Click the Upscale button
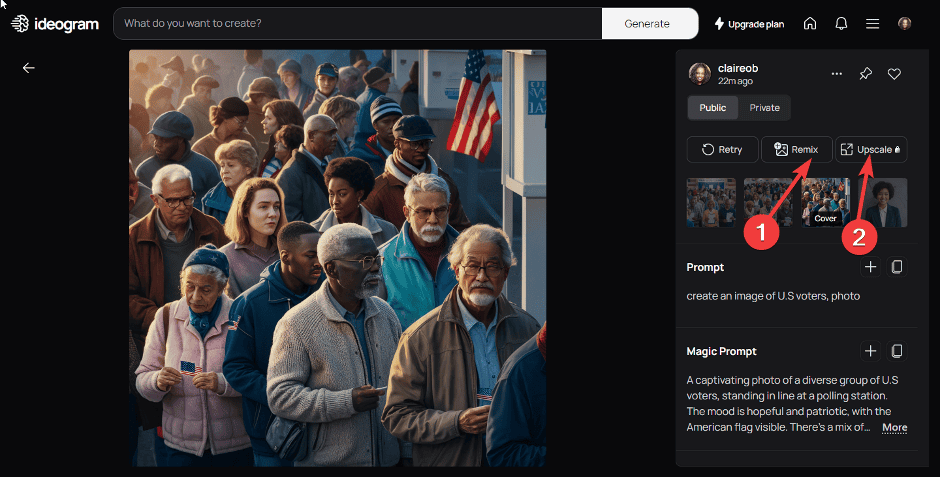940x477 pixels. click(871, 149)
